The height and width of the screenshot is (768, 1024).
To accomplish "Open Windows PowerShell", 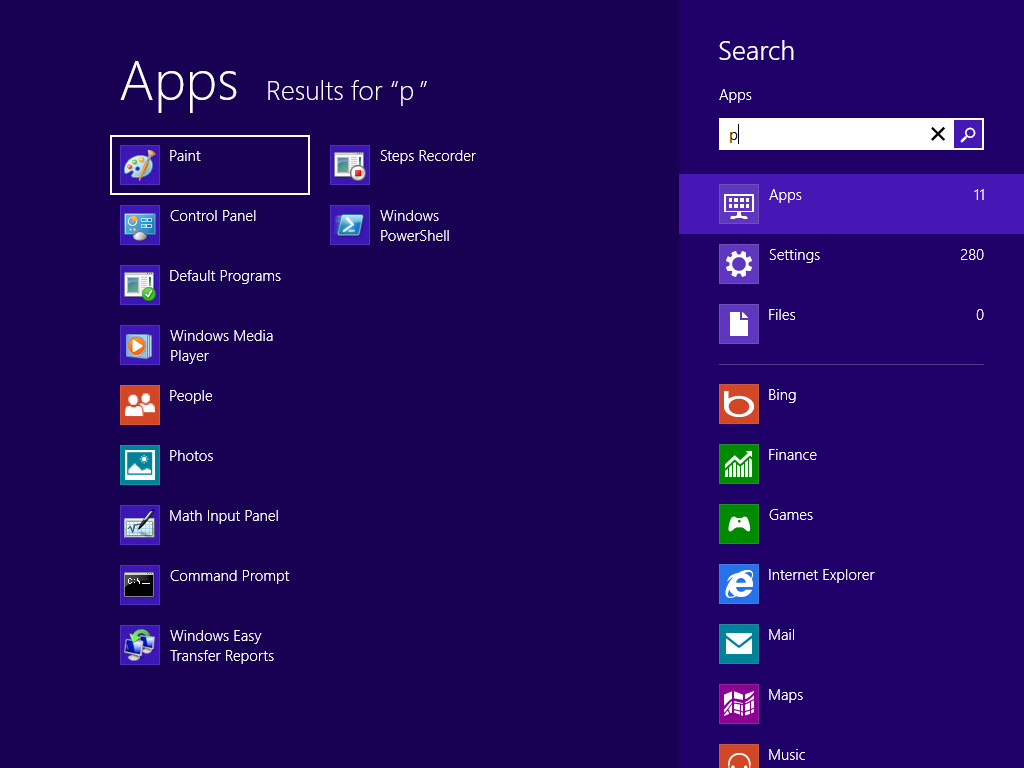I will click(x=350, y=225).
